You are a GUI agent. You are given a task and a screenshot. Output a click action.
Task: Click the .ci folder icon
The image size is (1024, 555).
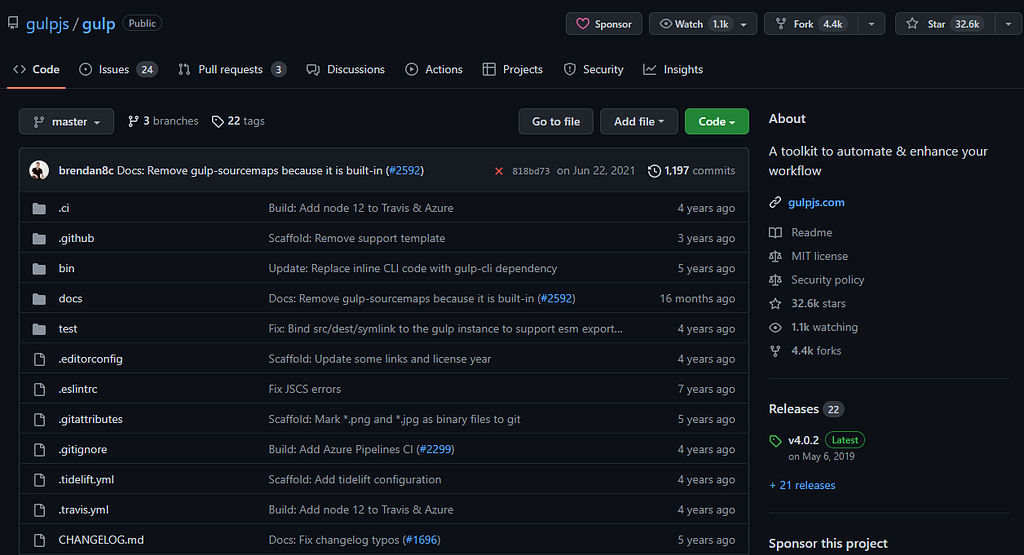(39, 208)
